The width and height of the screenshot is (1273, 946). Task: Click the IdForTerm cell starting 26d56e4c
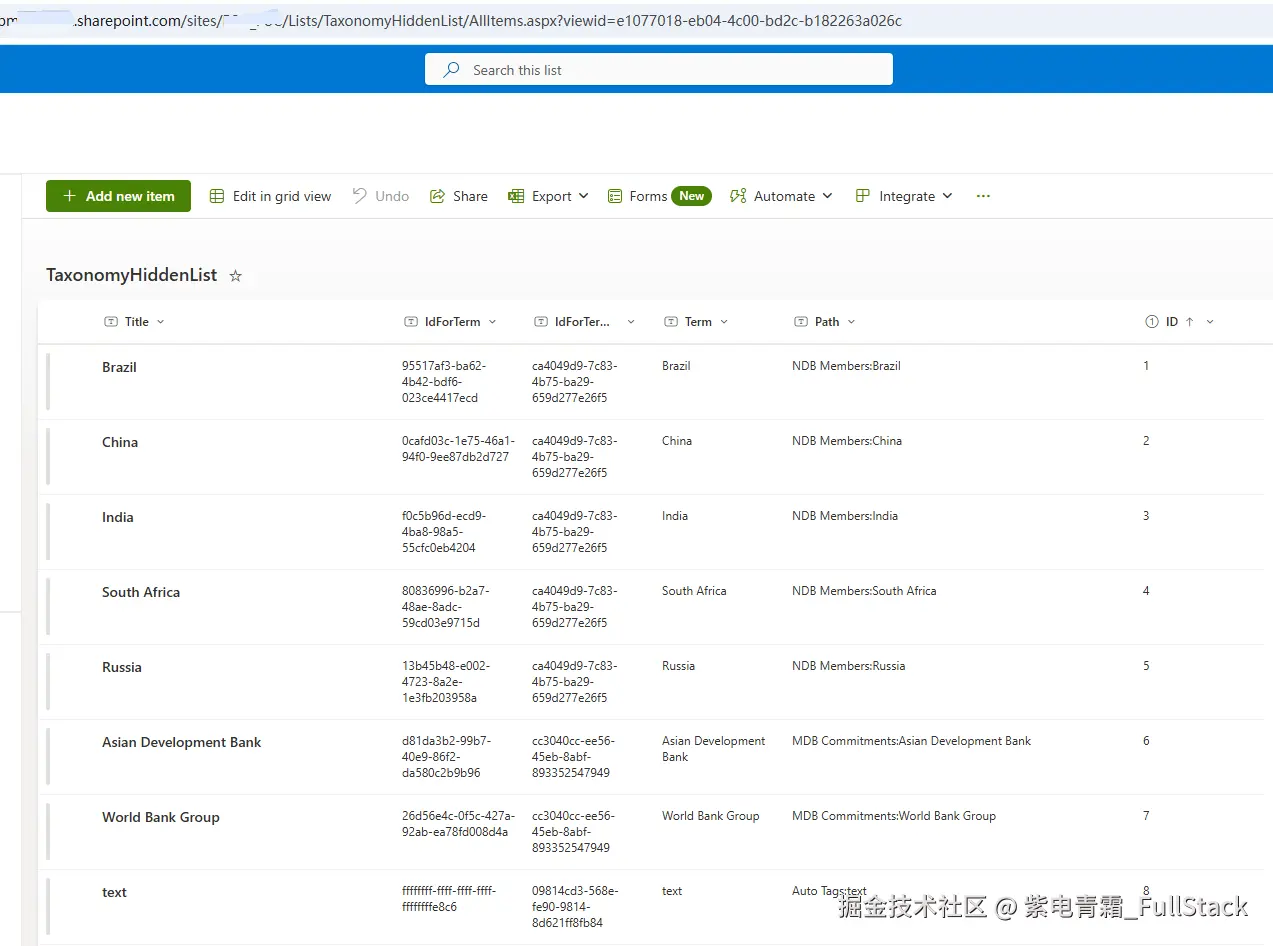point(459,824)
